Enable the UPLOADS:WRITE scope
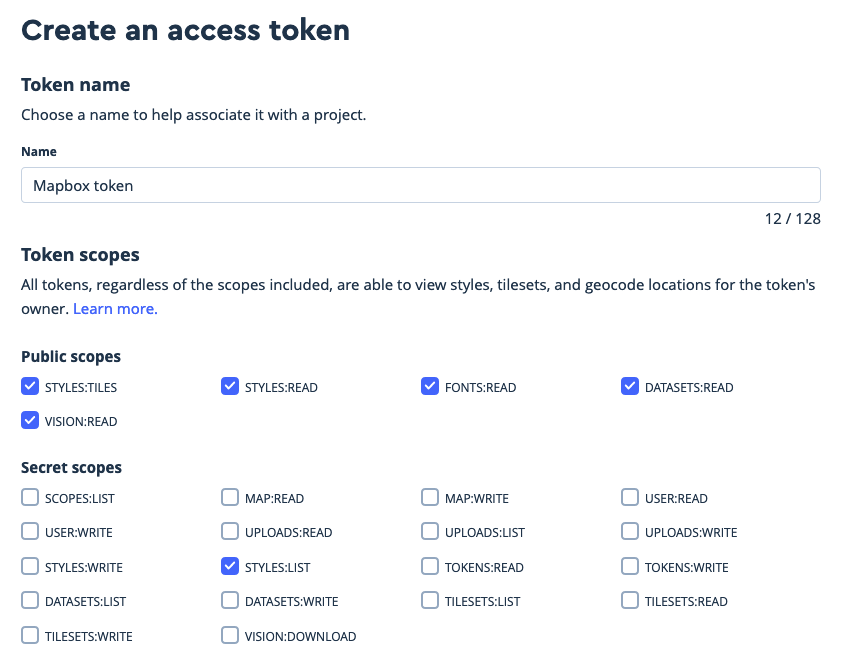 pyautogui.click(x=630, y=531)
